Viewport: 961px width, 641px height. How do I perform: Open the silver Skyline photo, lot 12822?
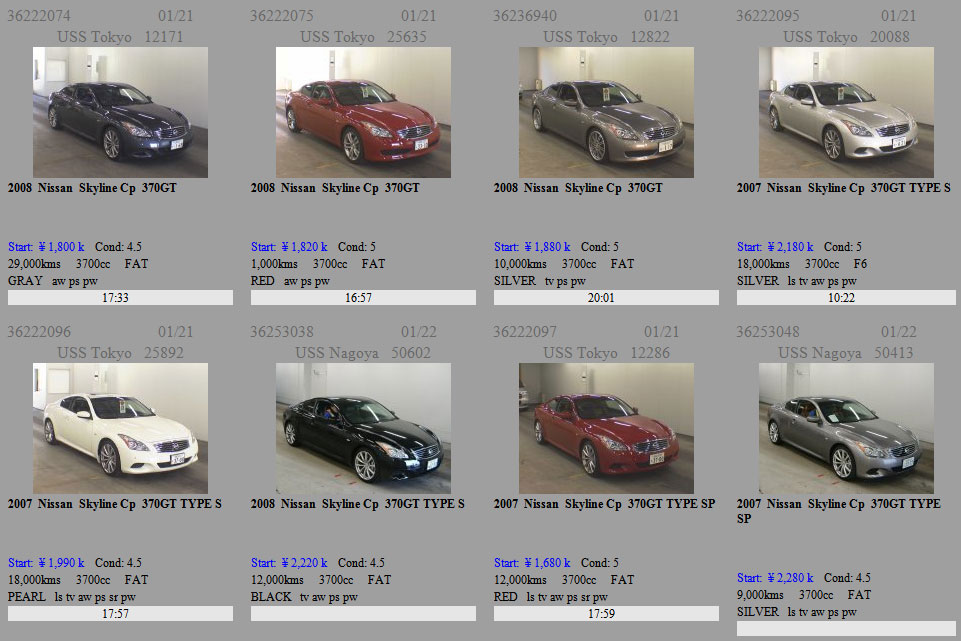[606, 112]
